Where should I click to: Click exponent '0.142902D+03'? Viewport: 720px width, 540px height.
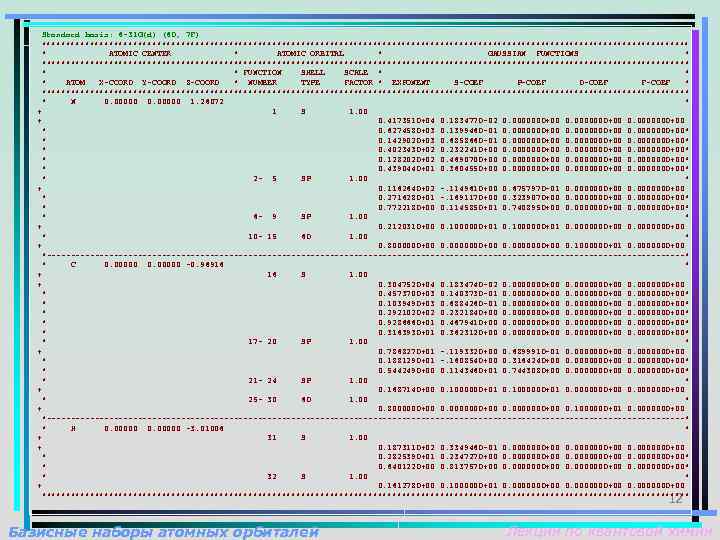[x=406, y=141]
